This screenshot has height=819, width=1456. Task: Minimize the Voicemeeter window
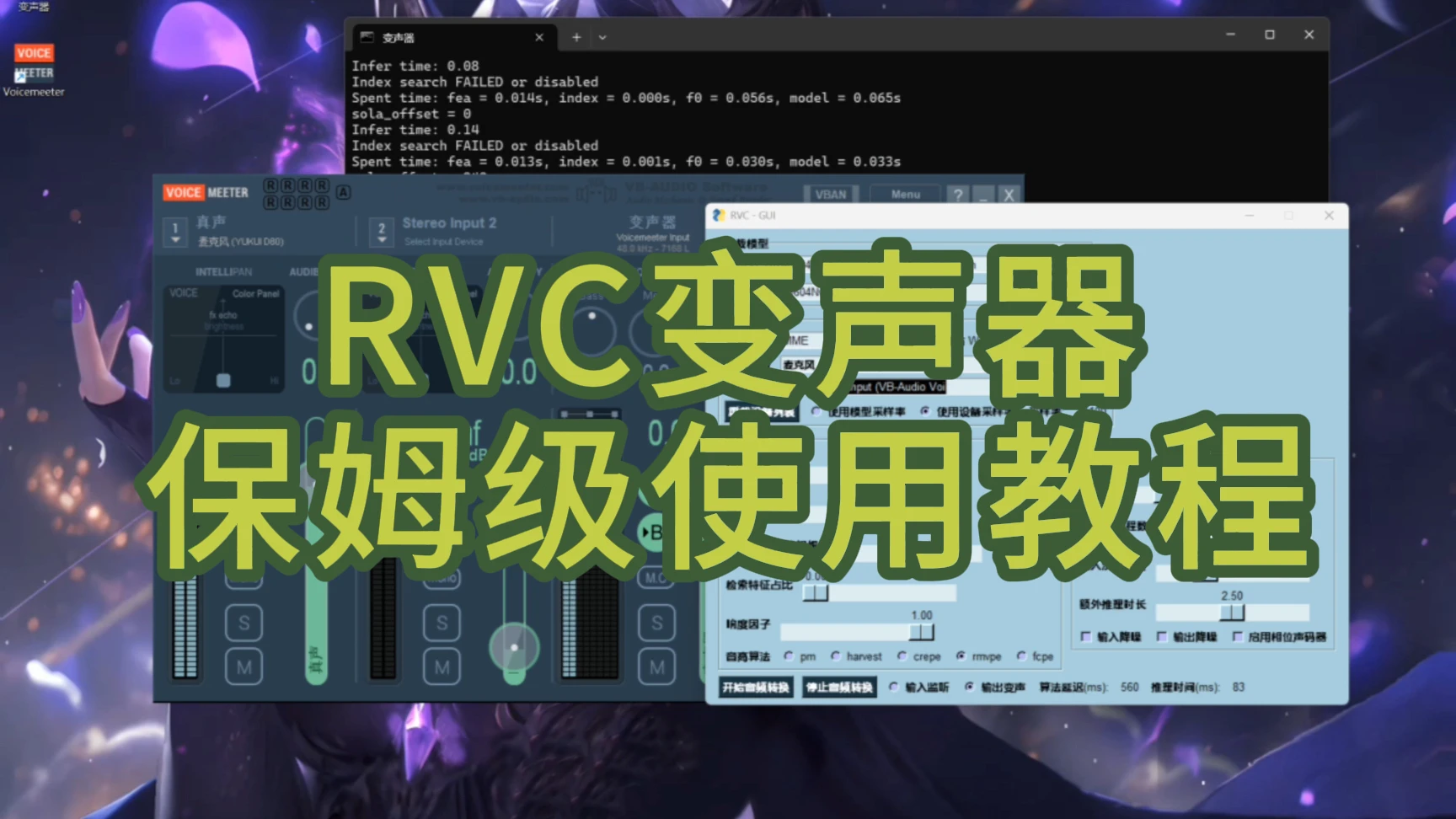click(x=983, y=194)
